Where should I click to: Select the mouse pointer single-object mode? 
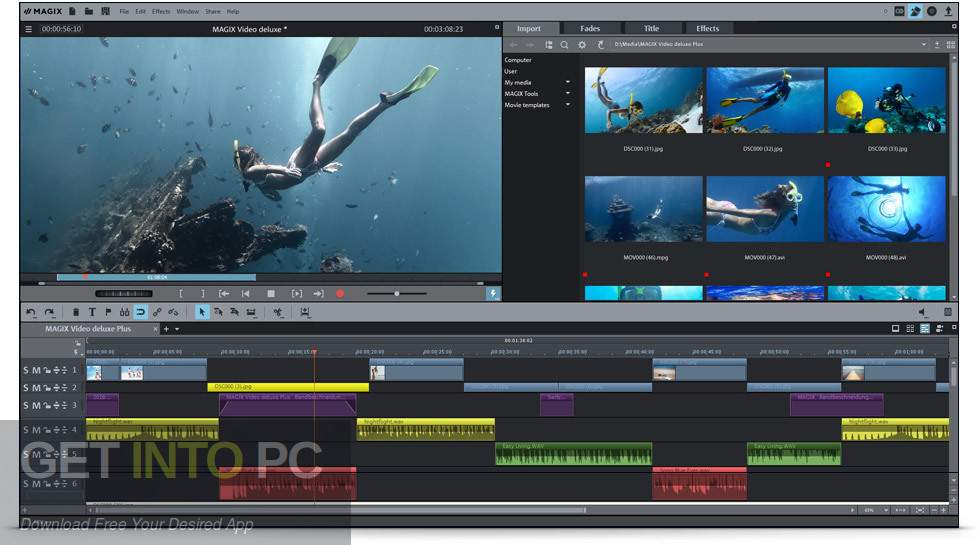click(x=201, y=312)
